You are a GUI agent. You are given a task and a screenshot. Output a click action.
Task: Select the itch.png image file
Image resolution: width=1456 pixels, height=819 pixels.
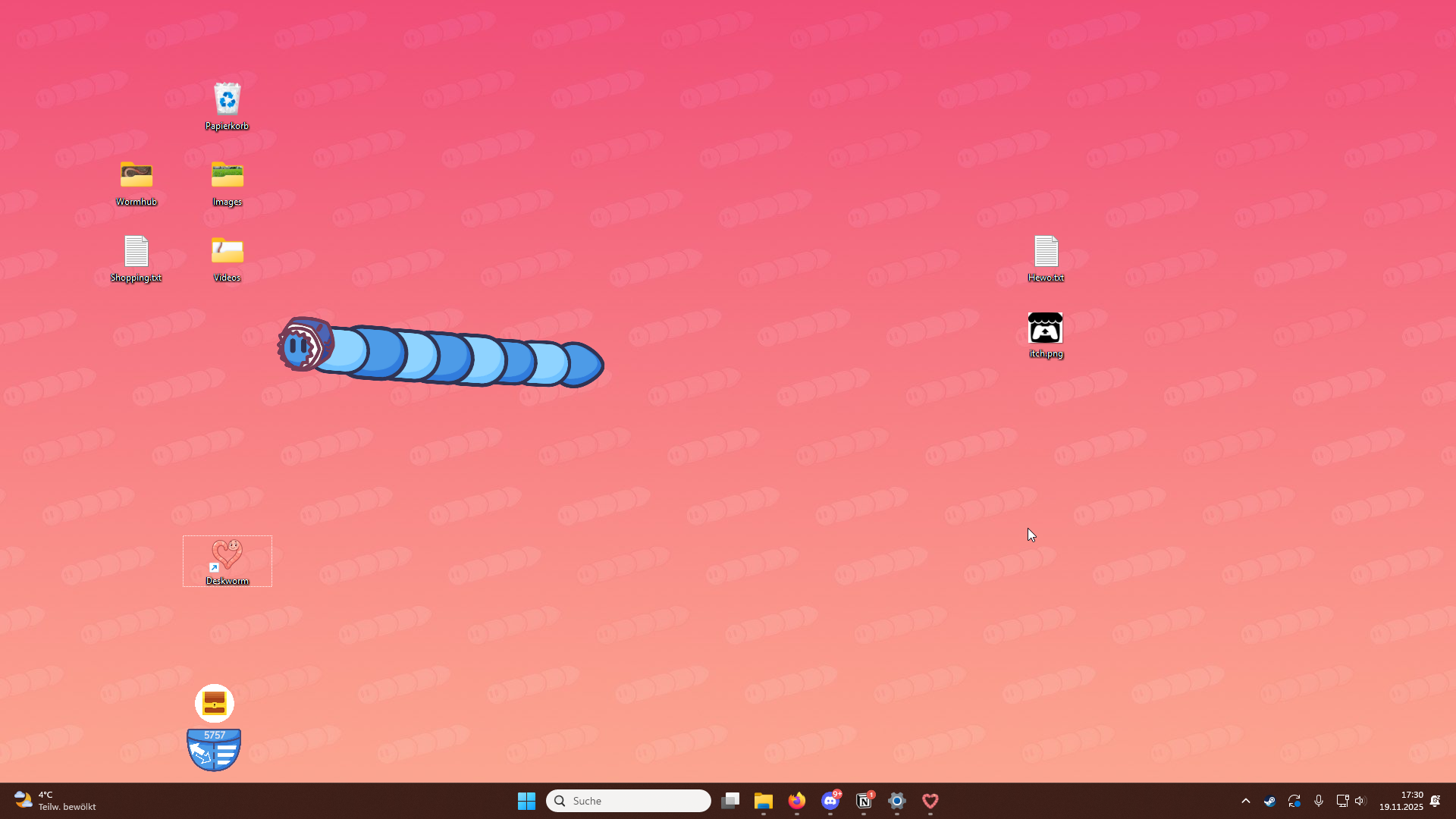pos(1045,328)
